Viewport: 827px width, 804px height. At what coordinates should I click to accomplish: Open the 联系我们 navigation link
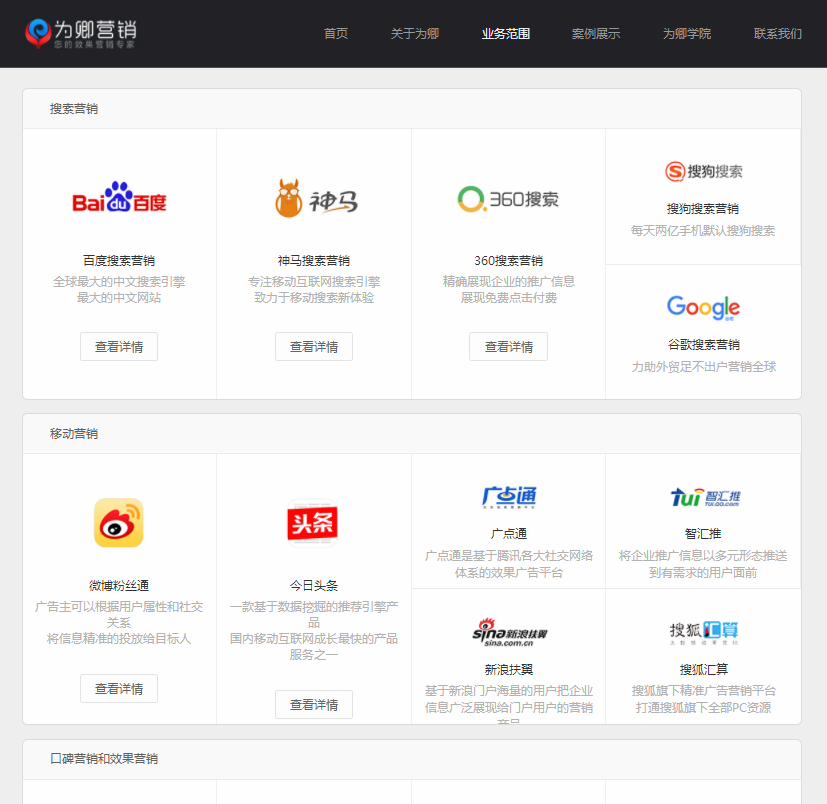(x=776, y=33)
